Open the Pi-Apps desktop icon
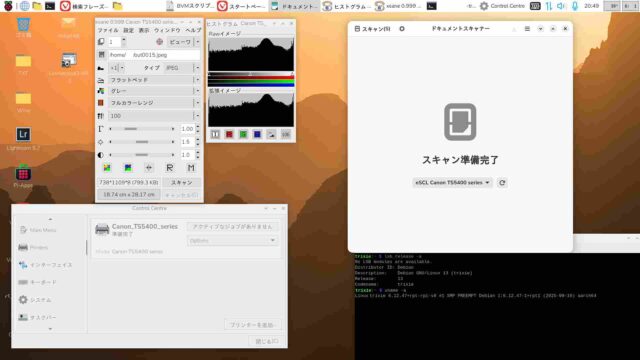Screen dimensions: 640x360 [x=23, y=173]
